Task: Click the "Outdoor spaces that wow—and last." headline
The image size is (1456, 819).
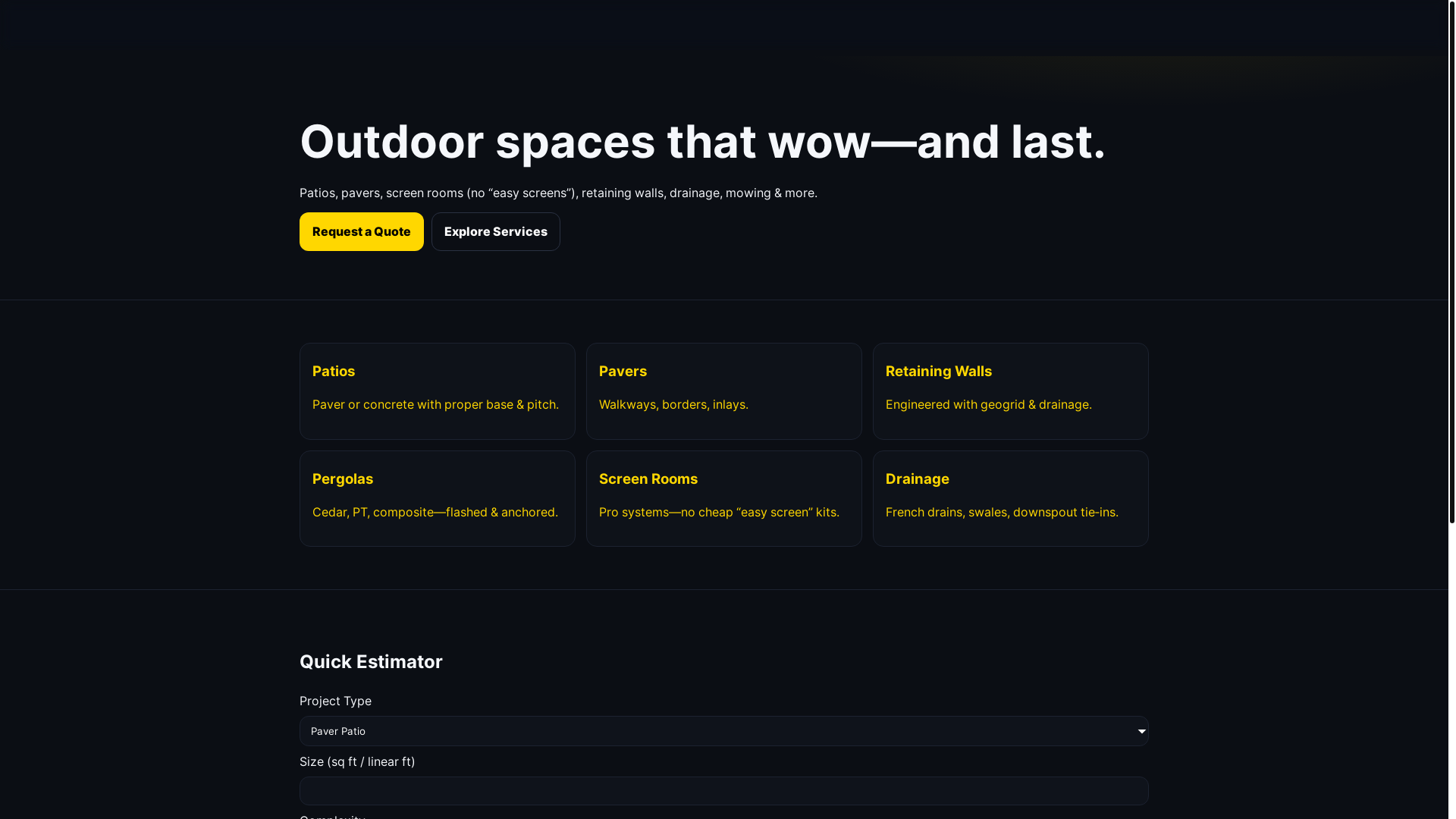Action: (702, 142)
